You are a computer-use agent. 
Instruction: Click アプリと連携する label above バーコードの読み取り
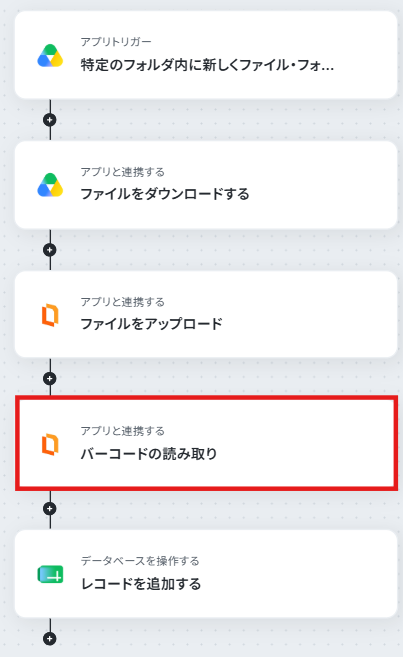[123, 431]
